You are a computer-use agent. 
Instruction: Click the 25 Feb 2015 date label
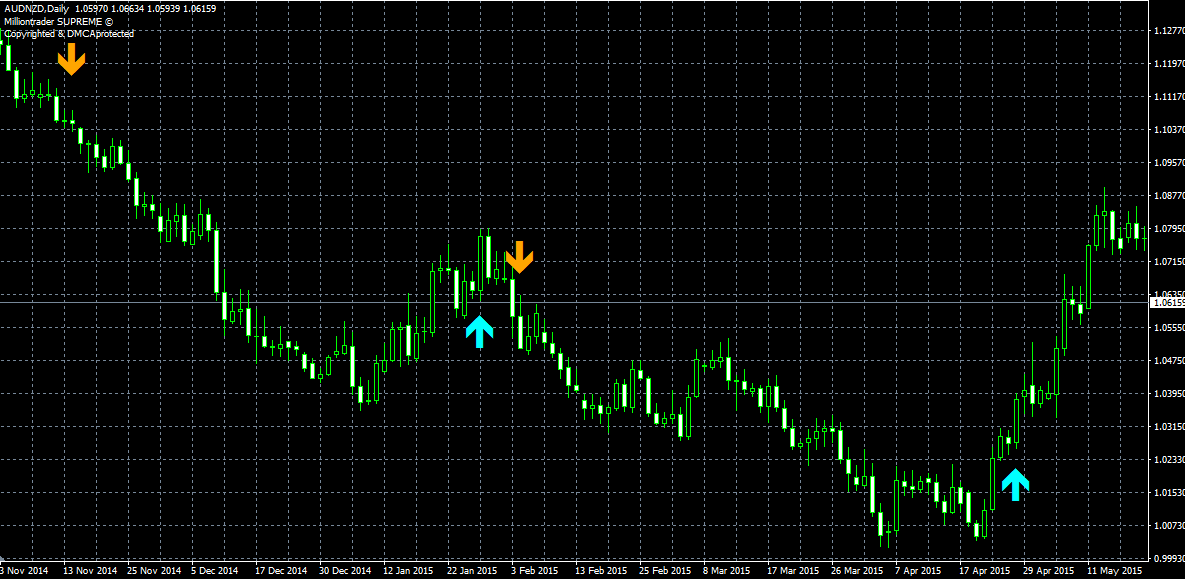pos(666,571)
